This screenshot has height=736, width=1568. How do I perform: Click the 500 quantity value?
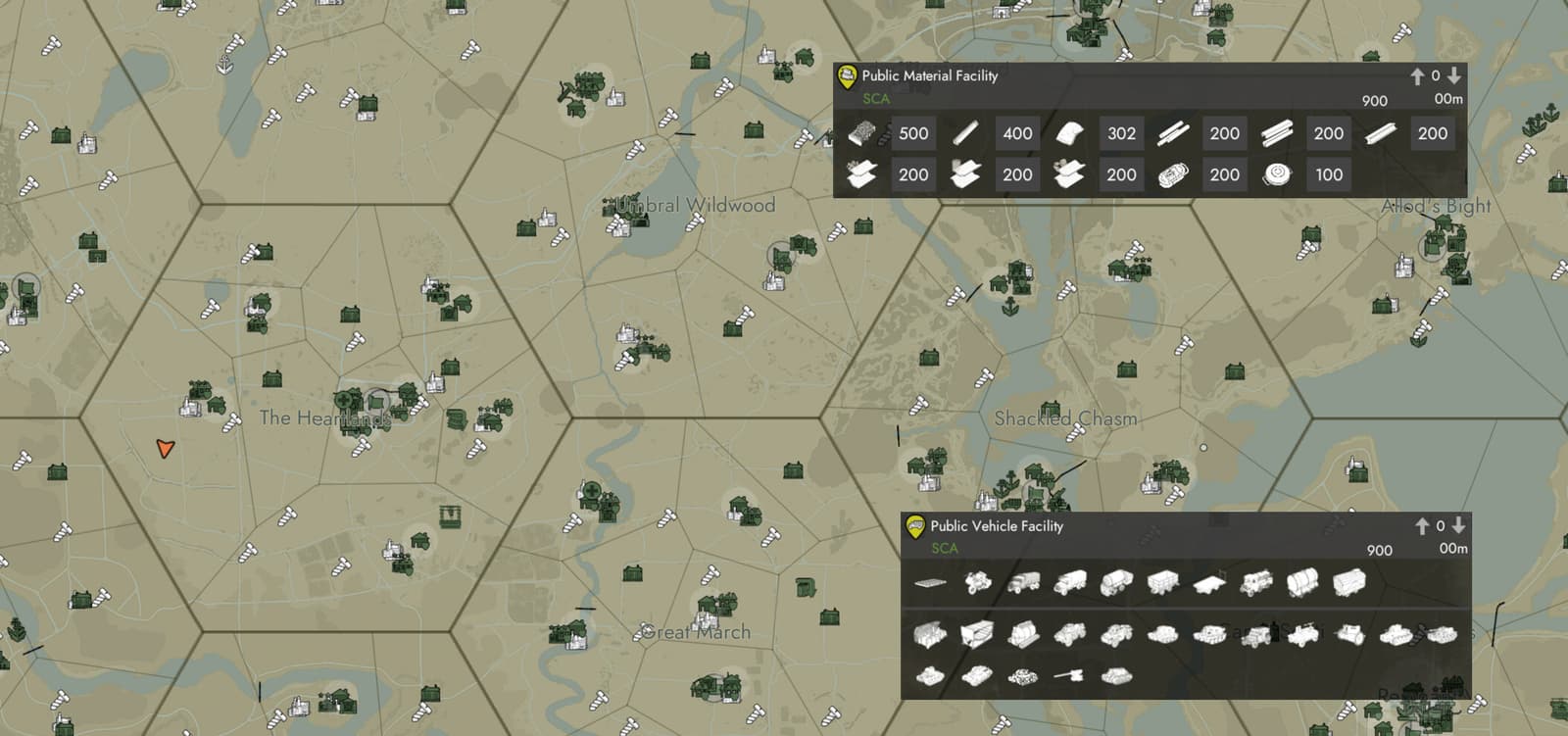tap(913, 133)
